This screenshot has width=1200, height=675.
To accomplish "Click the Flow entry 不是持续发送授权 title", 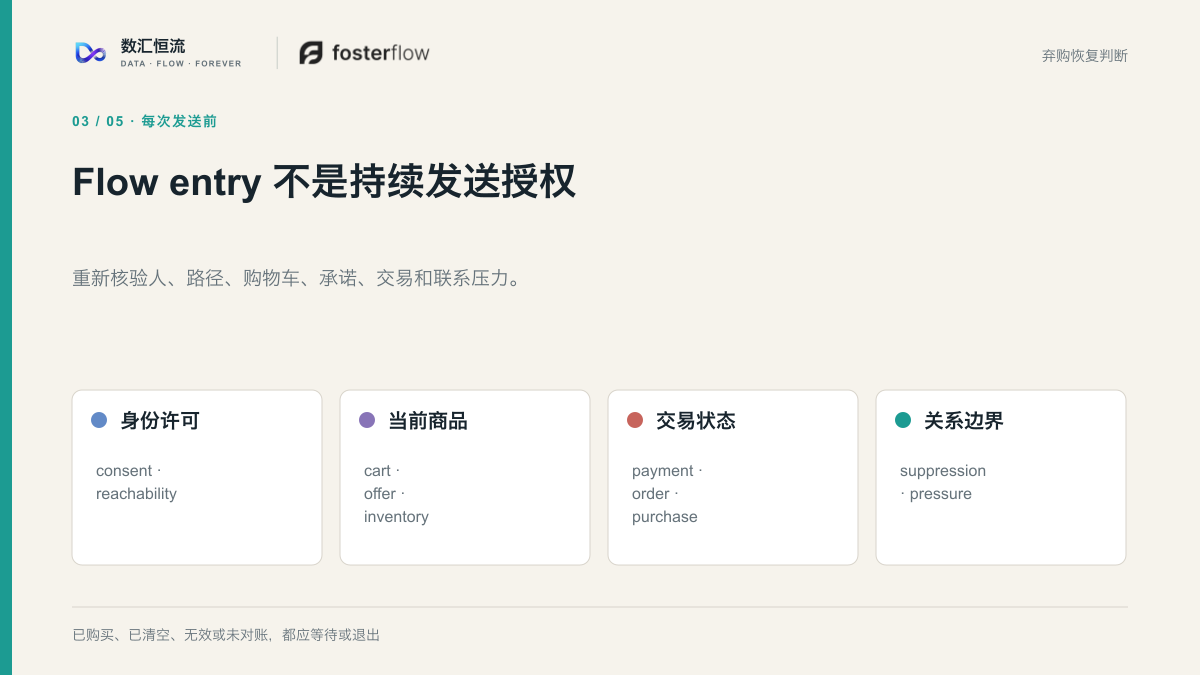I will tap(324, 182).
